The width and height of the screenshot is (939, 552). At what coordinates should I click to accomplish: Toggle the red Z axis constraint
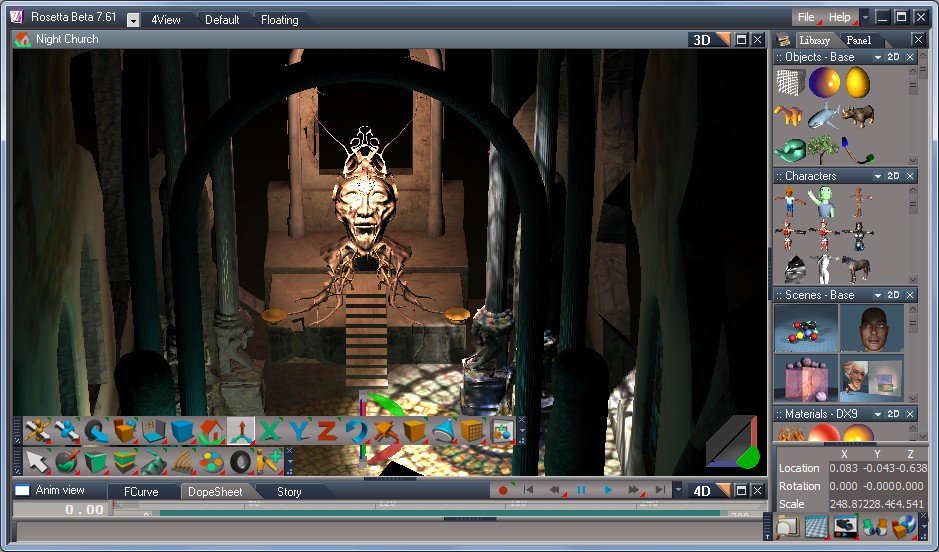327,431
